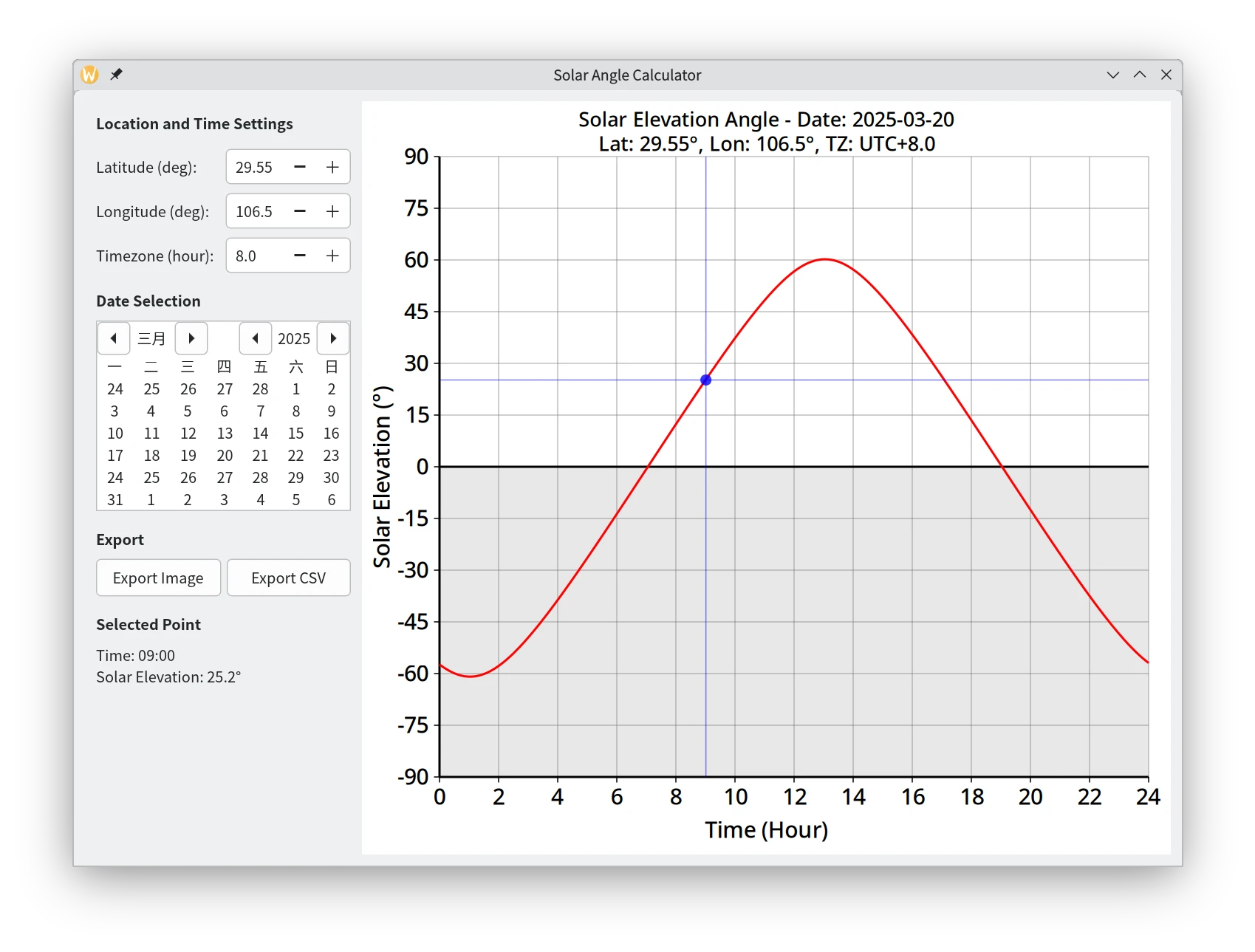Image resolution: width=1255 pixels, height=952 pixels.
Task: Select March 12 in the calendar
Action: (188, 434)
